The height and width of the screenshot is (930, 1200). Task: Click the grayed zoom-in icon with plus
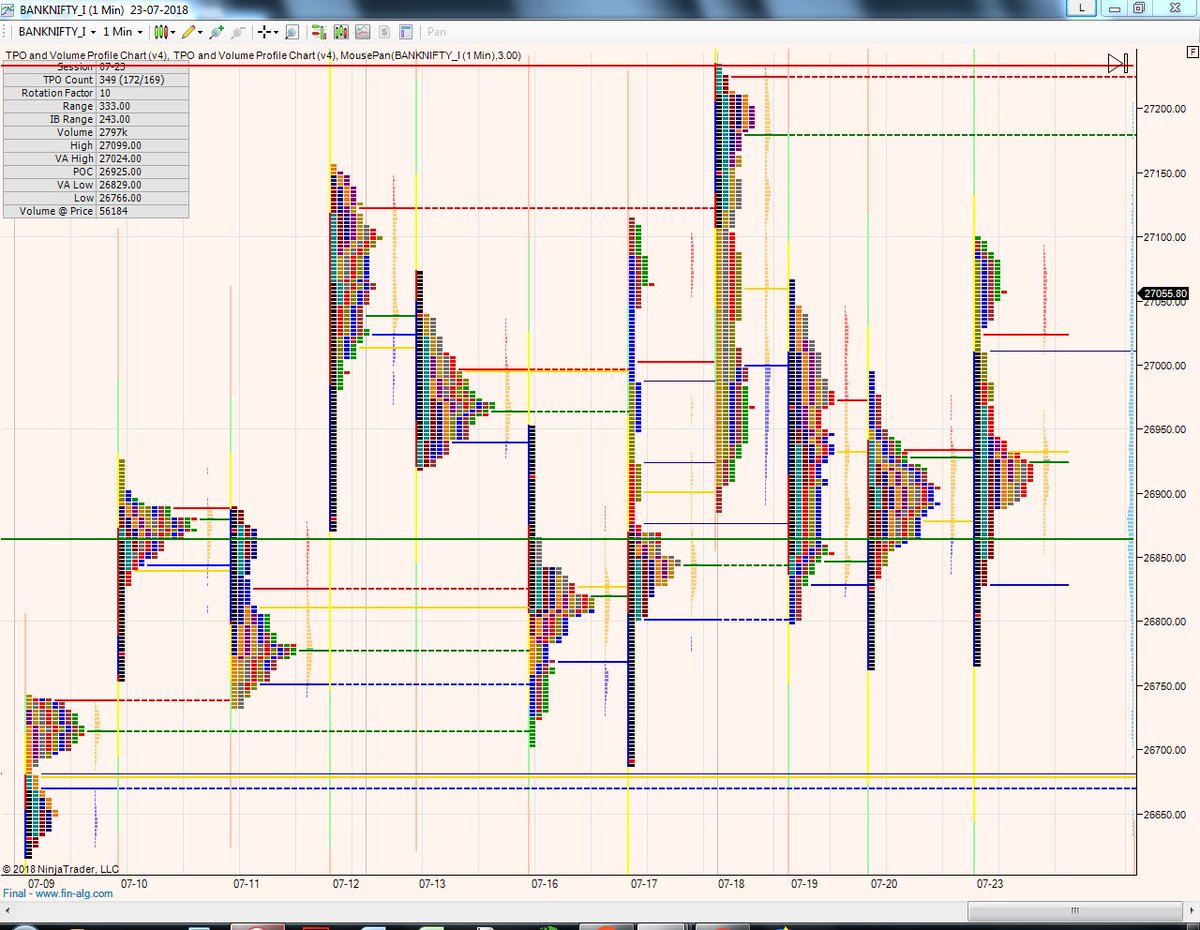click(x=216, y=32)
